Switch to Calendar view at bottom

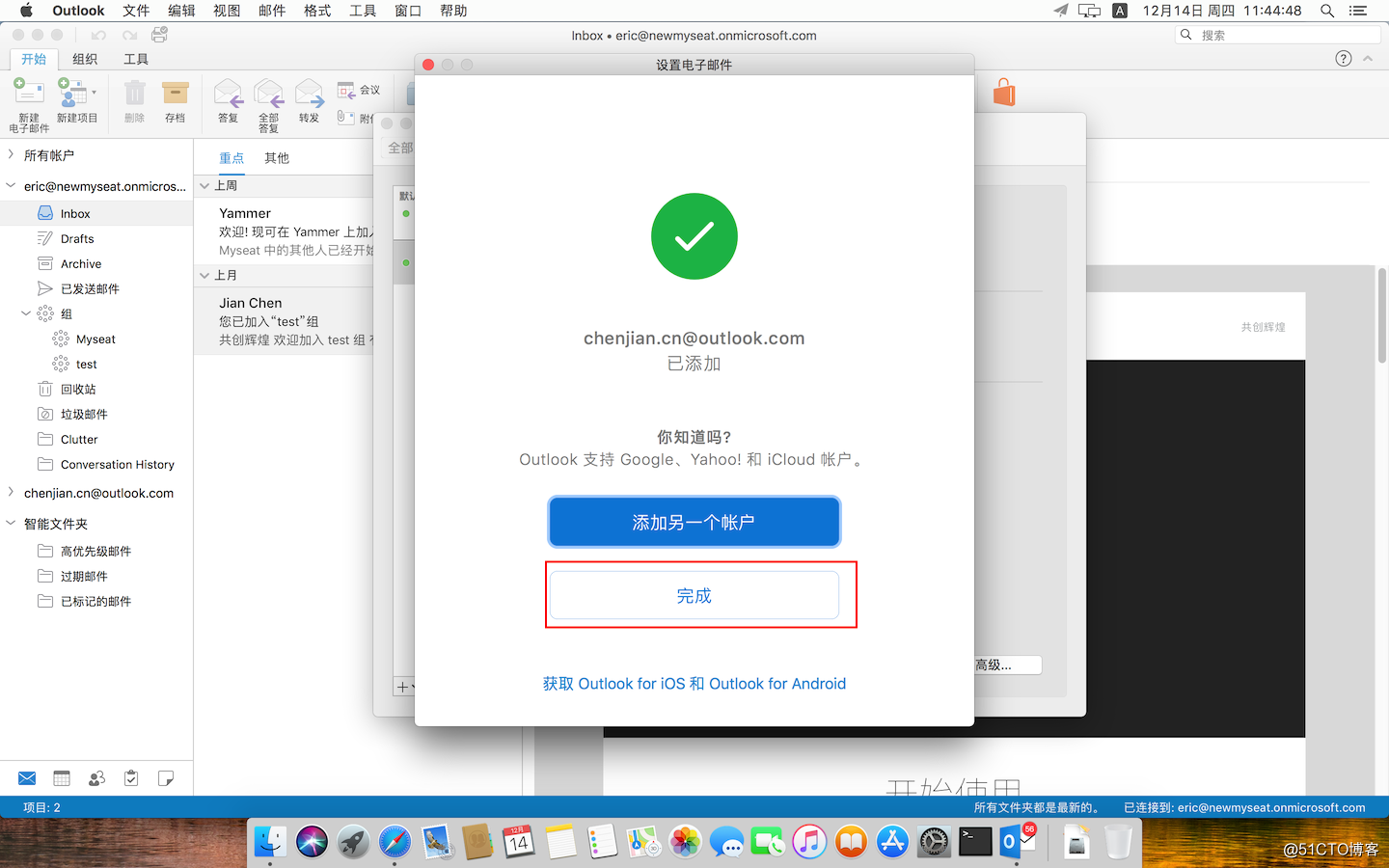click(x=62, y=778)
